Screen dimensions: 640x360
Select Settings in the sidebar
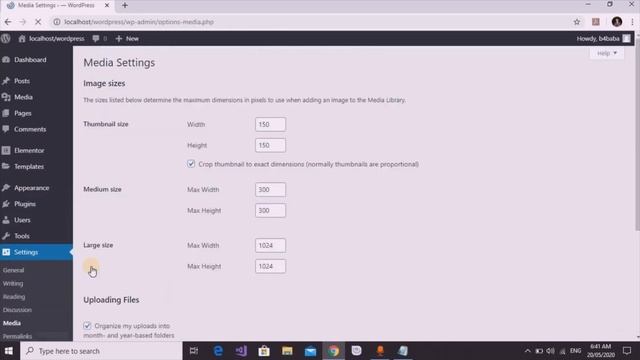pyautogui.click(x=36, y=252)
